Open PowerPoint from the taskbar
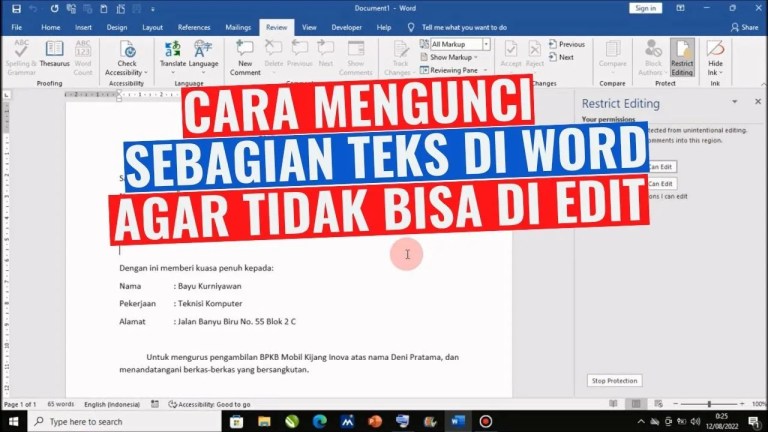Viewport: 768px width, 432px height. (375, 421)
